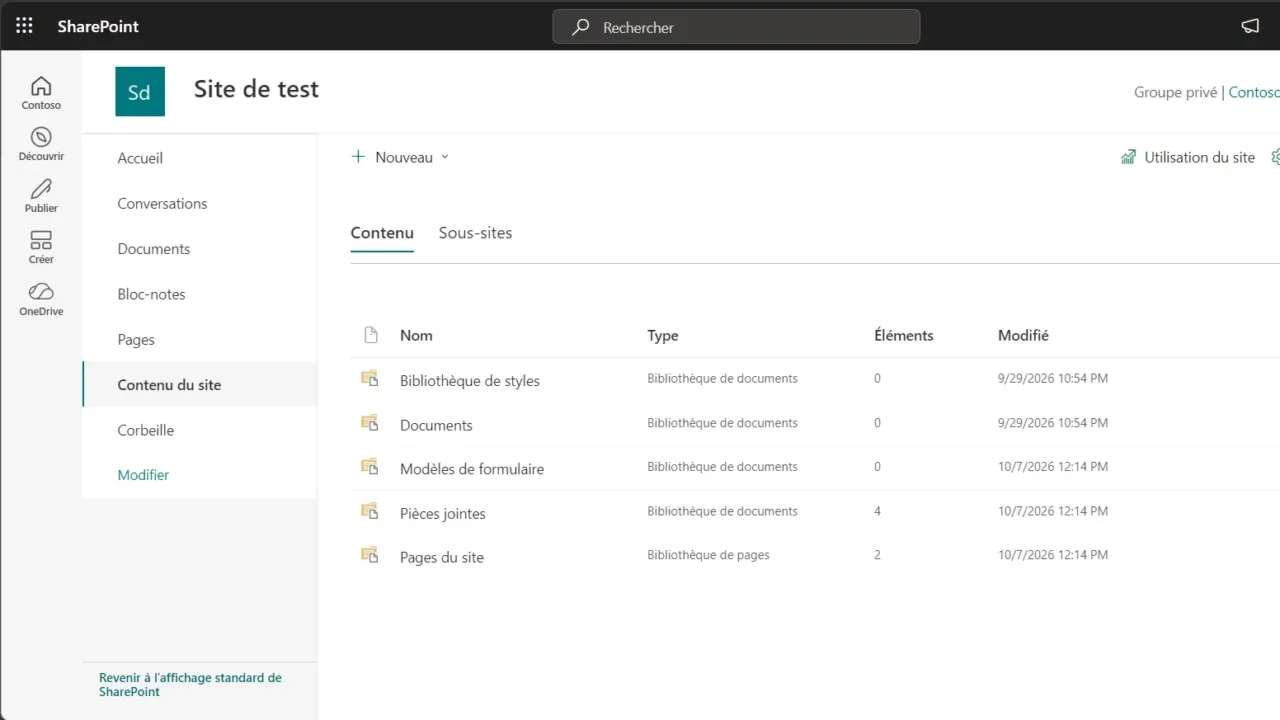1280x720 pixels.
Task: Sort by the Type column header
Action: (x=663, y=335)
